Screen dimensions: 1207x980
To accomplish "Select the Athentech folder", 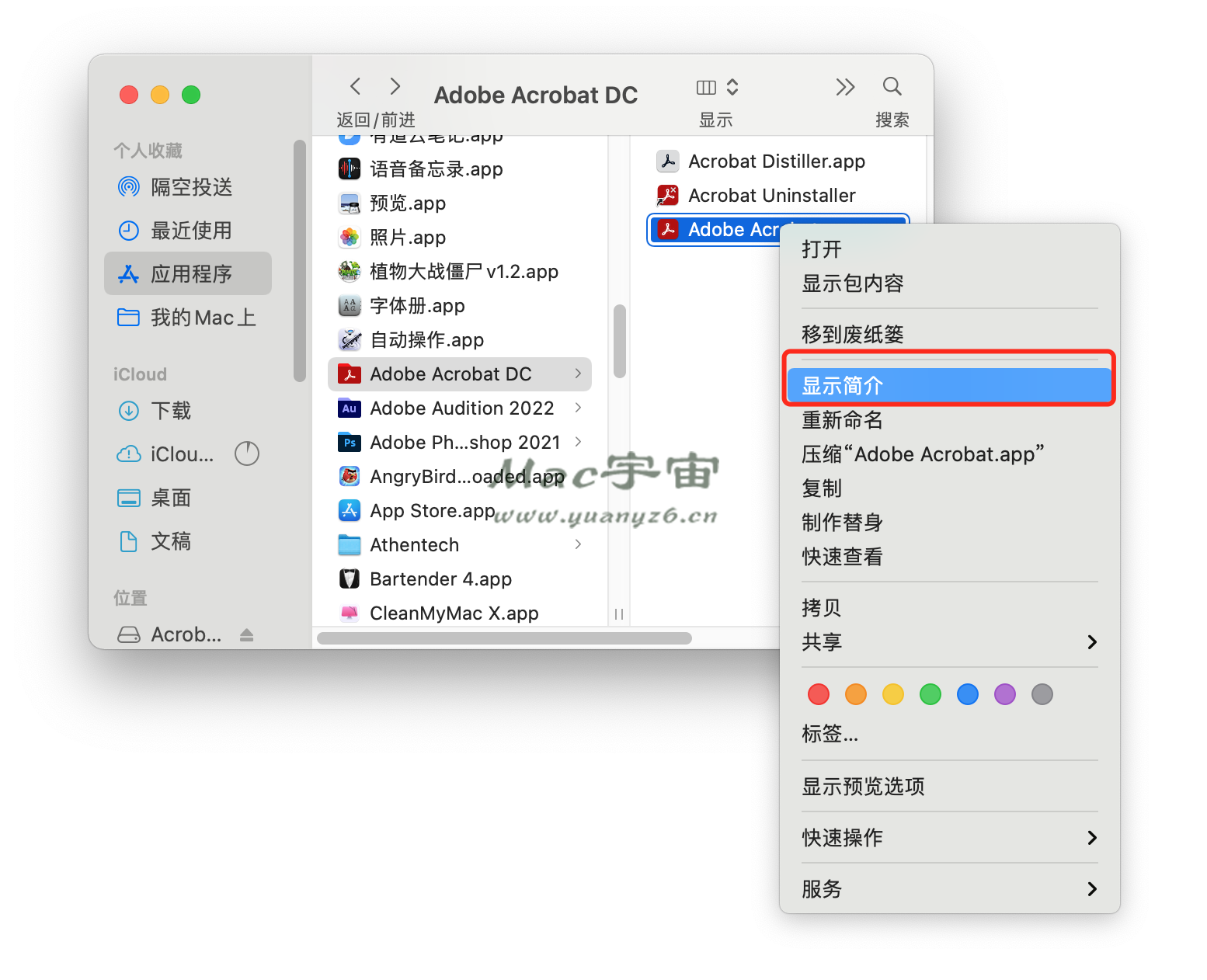I will click(x=460, y=545).
